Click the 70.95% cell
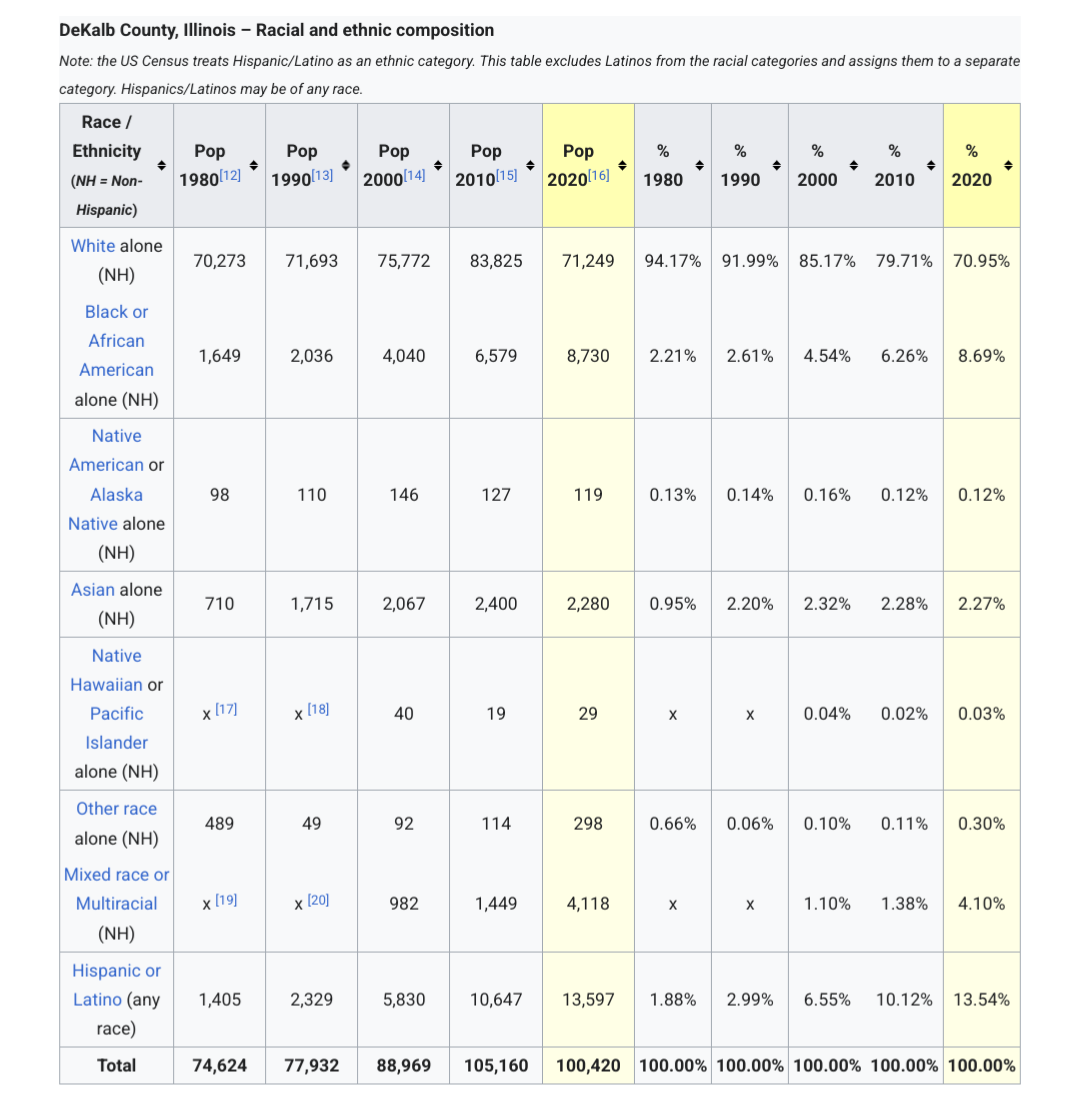Image resolution: width=1080 pixels, height=1104 pixels. (x=981, y=261)
